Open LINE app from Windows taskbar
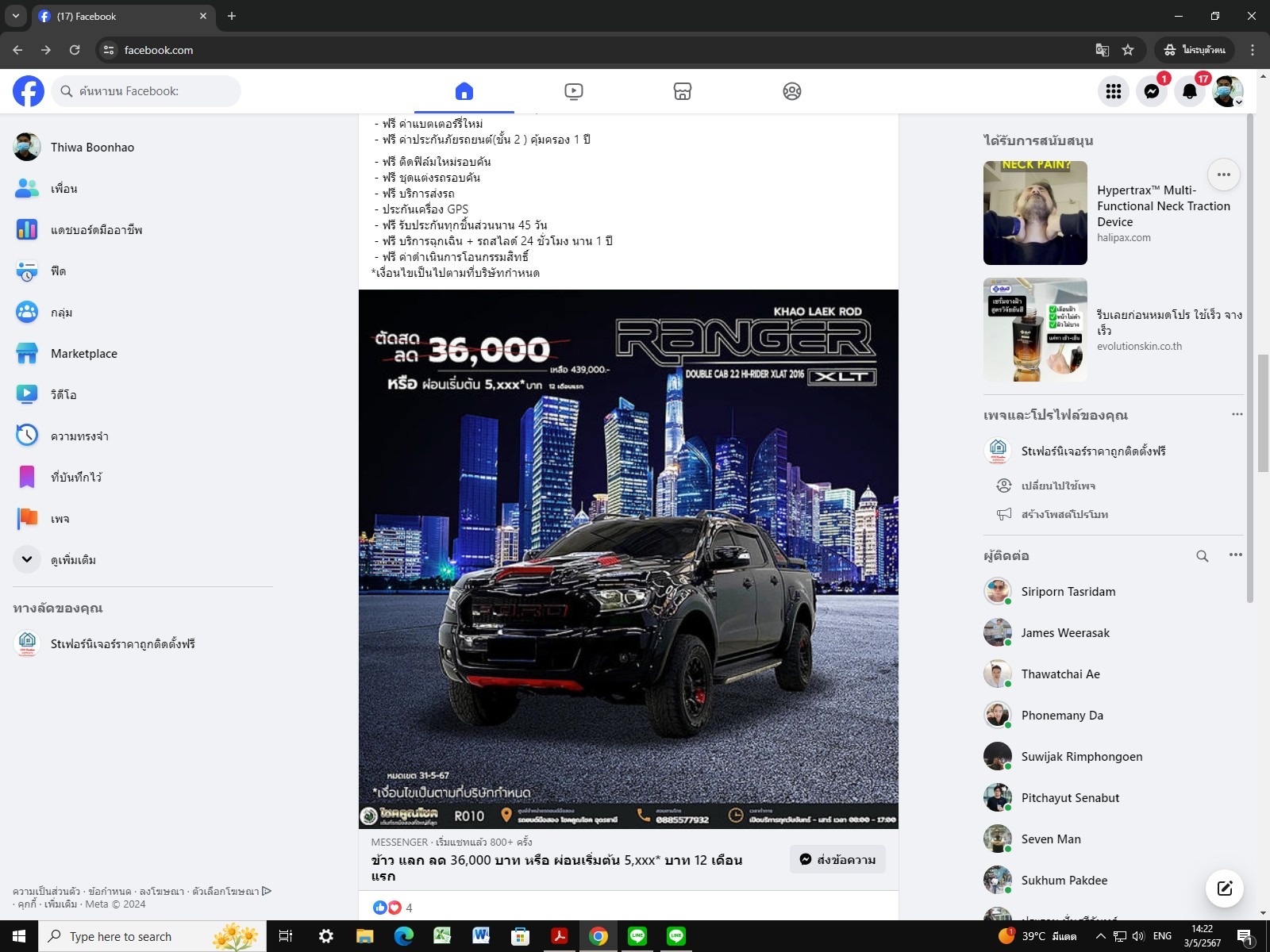Image resolution: width=1270 pixels, height=952 pixels. pos(637,936)
